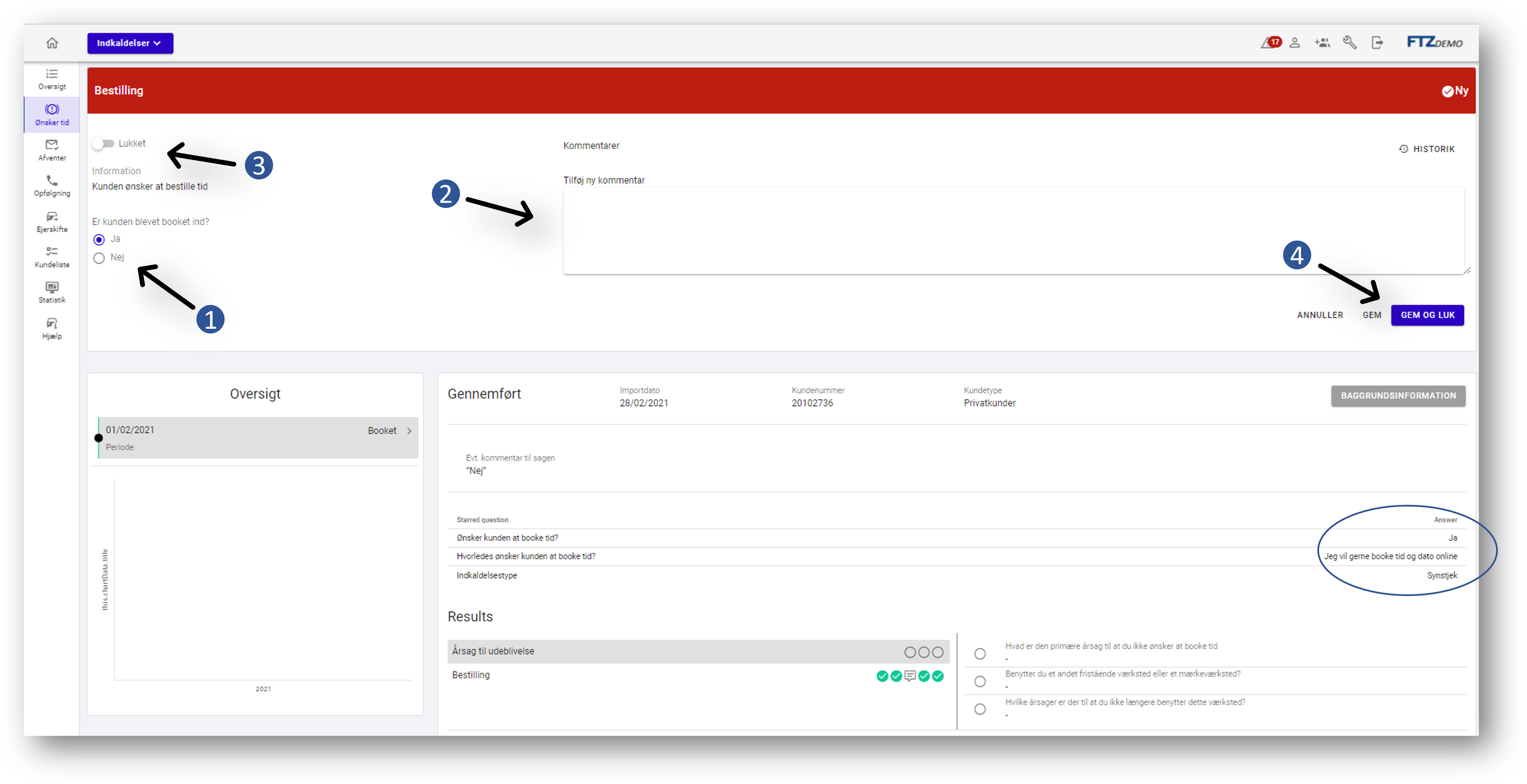Click the 2021 chart axis label
Screen dimensions: 1527x784
coord(263,689)
